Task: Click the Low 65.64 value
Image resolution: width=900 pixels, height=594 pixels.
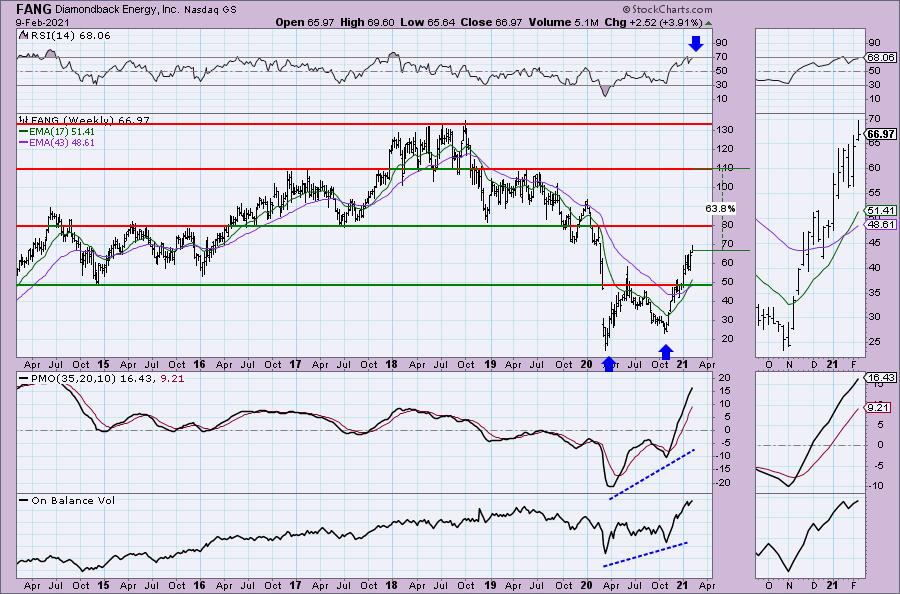Action: [428, 22]
